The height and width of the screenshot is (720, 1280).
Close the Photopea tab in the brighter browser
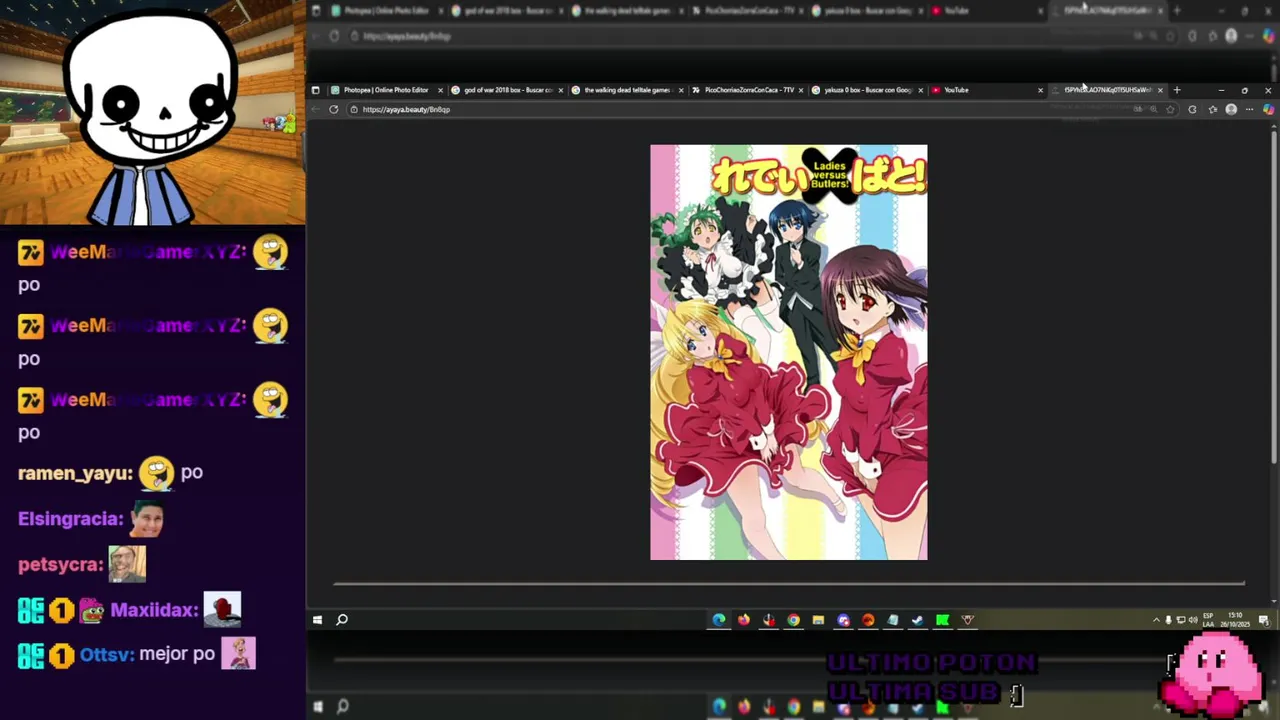point(441,90)
